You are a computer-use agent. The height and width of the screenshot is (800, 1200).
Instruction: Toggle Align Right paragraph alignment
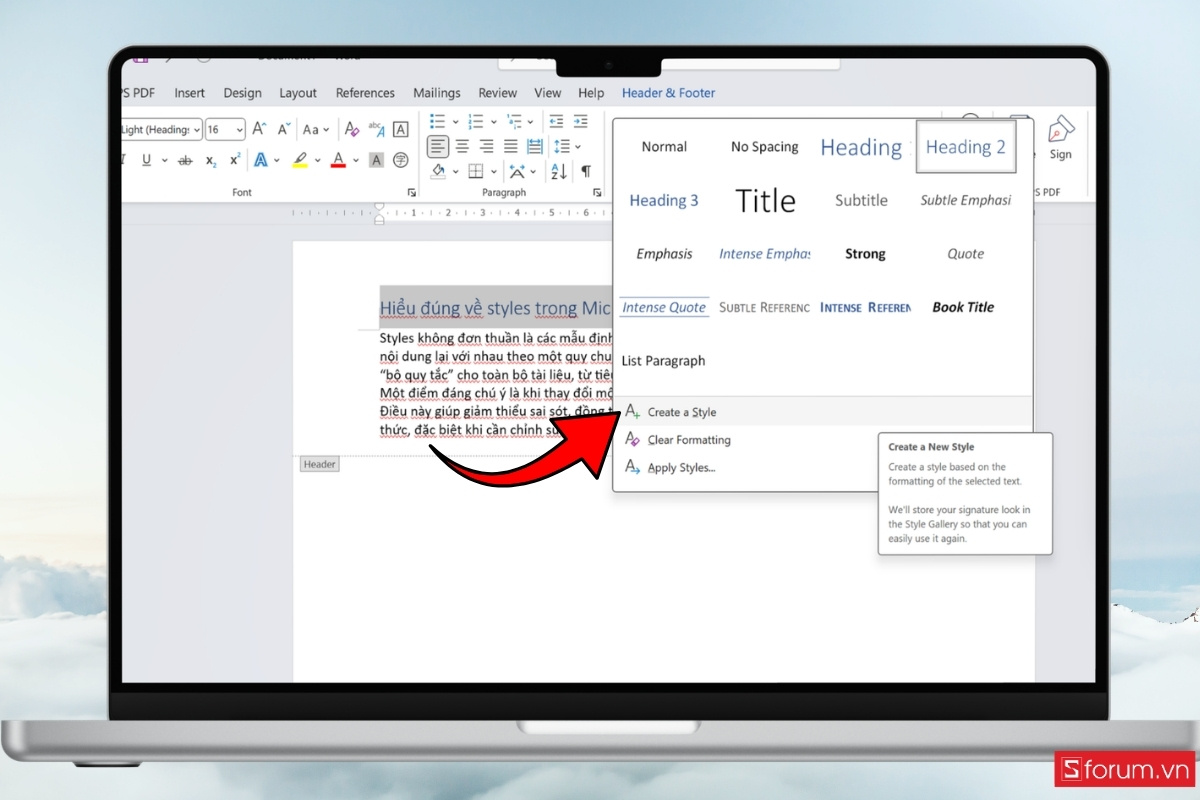click(x=486, y=146)
